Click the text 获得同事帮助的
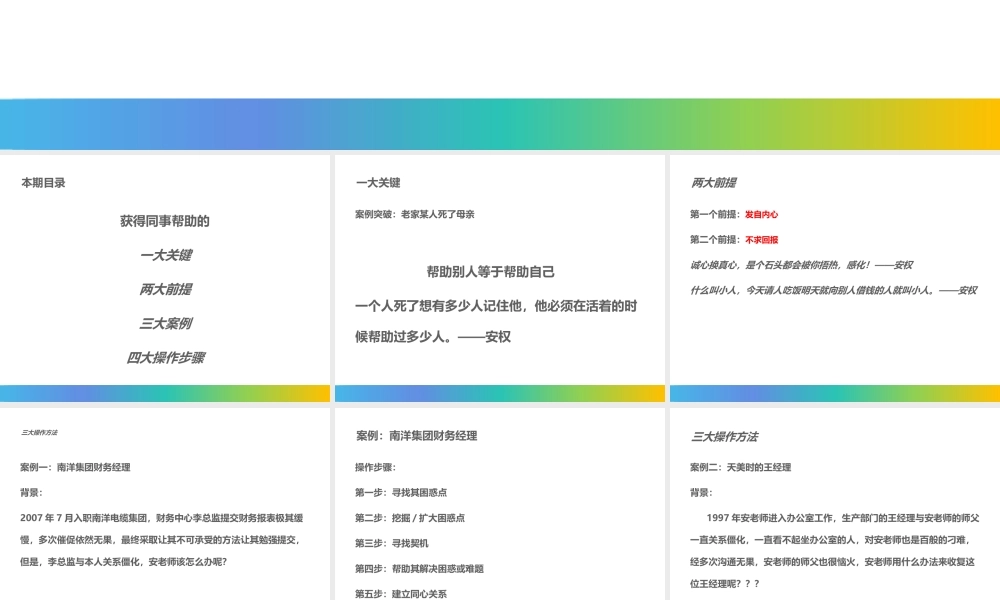The image size is (1000, 600). [x=165, y=221]
